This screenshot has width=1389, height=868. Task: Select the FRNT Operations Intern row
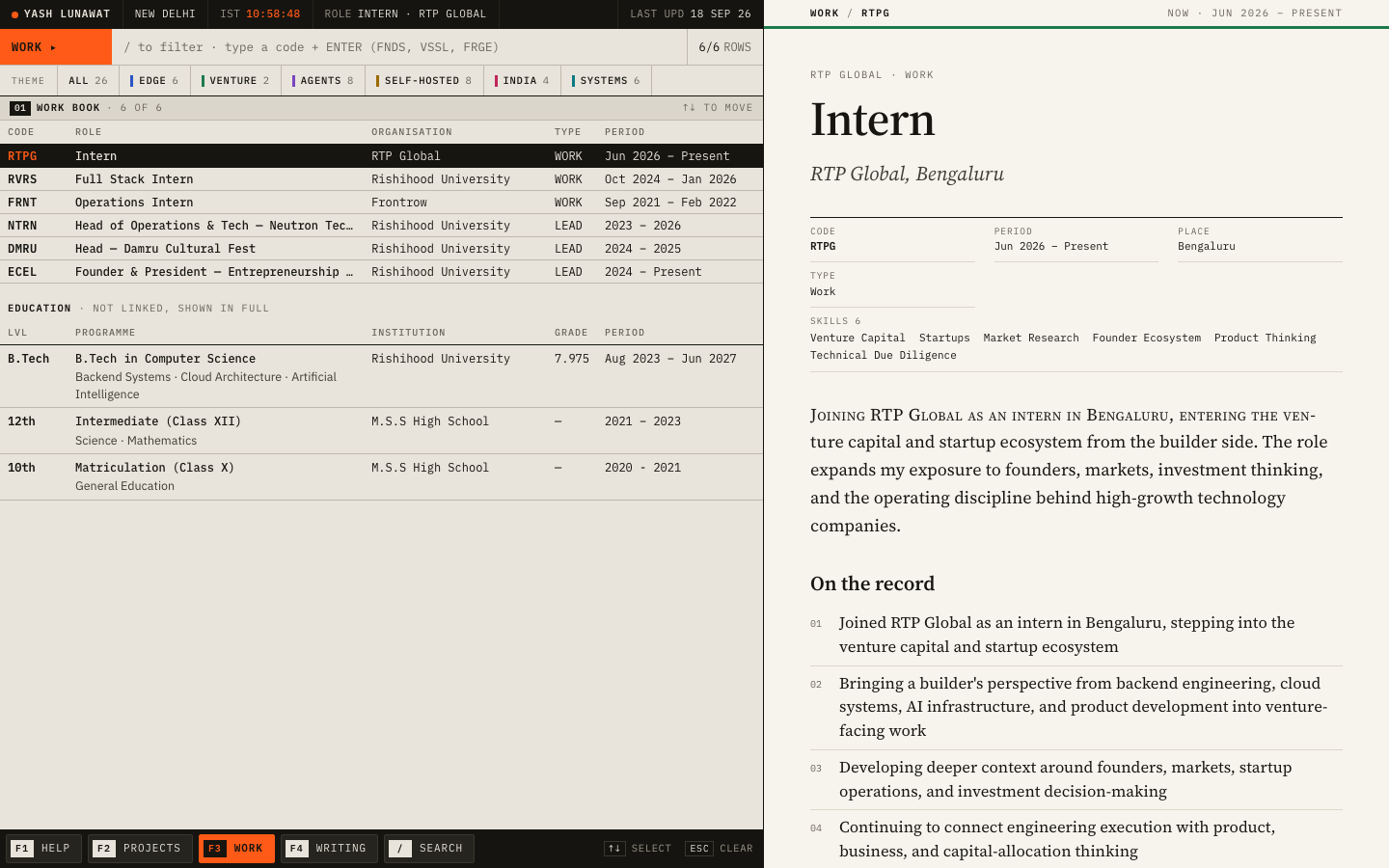pos(381,203)
